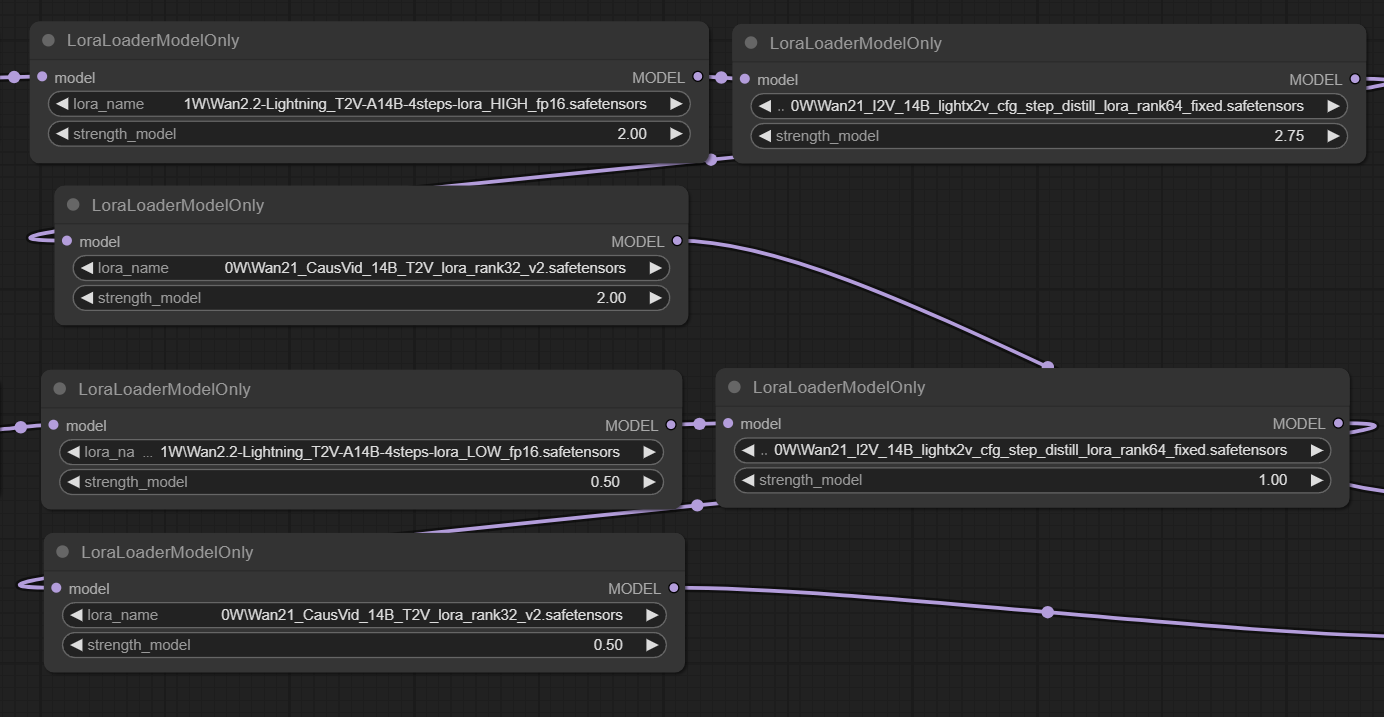Image resolution: width=1384 pixels, height=717 pixels.
Task: Open lora list on lightx2v 2.75 node
Action: pos(1049,106)
